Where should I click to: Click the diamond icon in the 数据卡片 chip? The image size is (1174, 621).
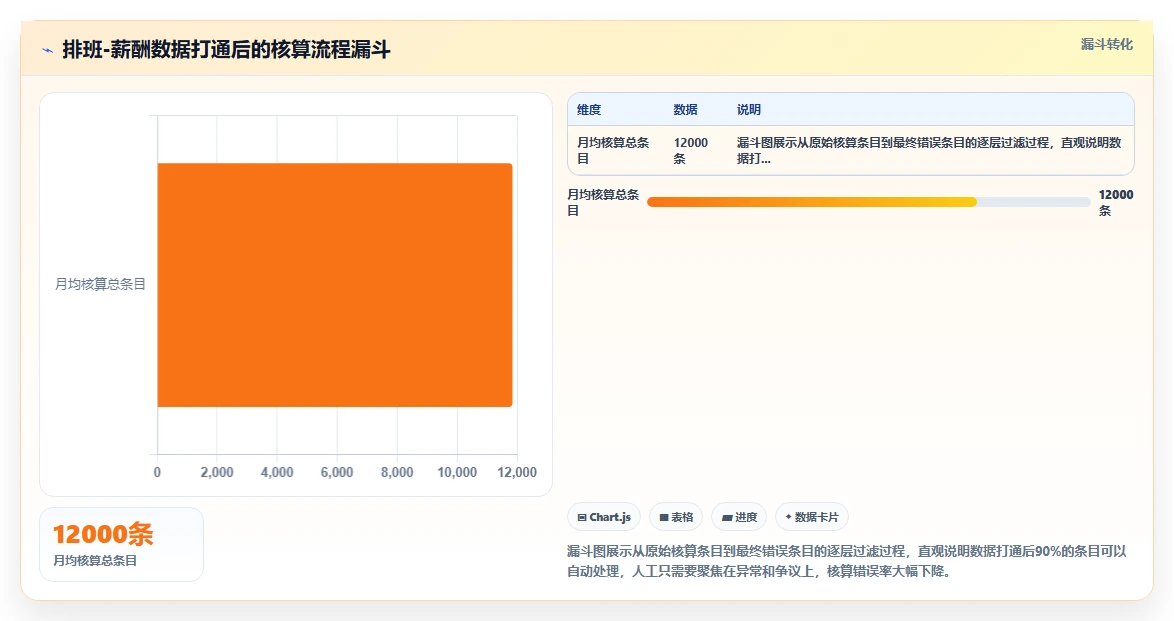(x=788, y=517)
